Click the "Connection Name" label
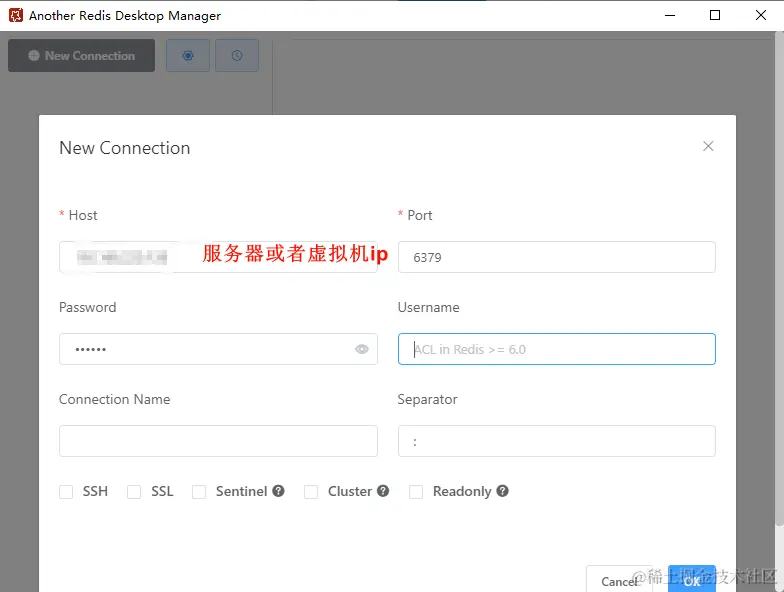This screenshot has height=592, width=784. point(114,400)
